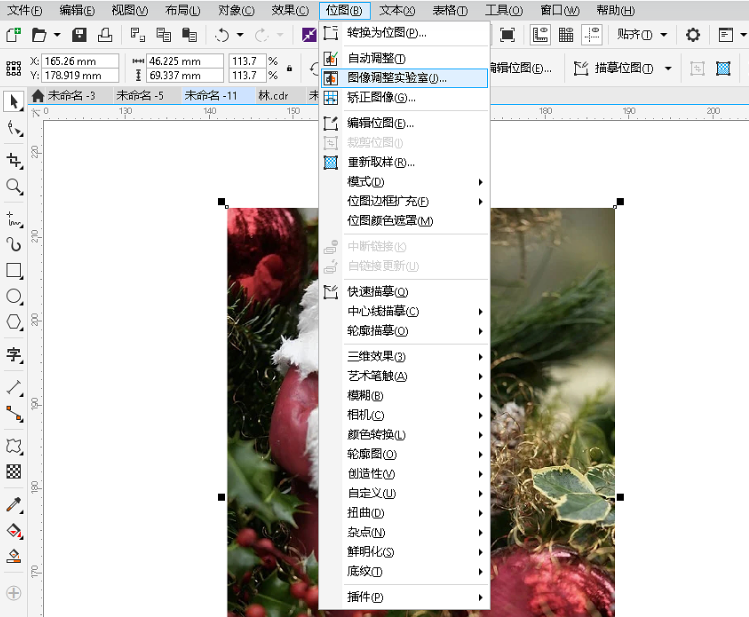Open the Options gear icon

click(x=692, y=35)
